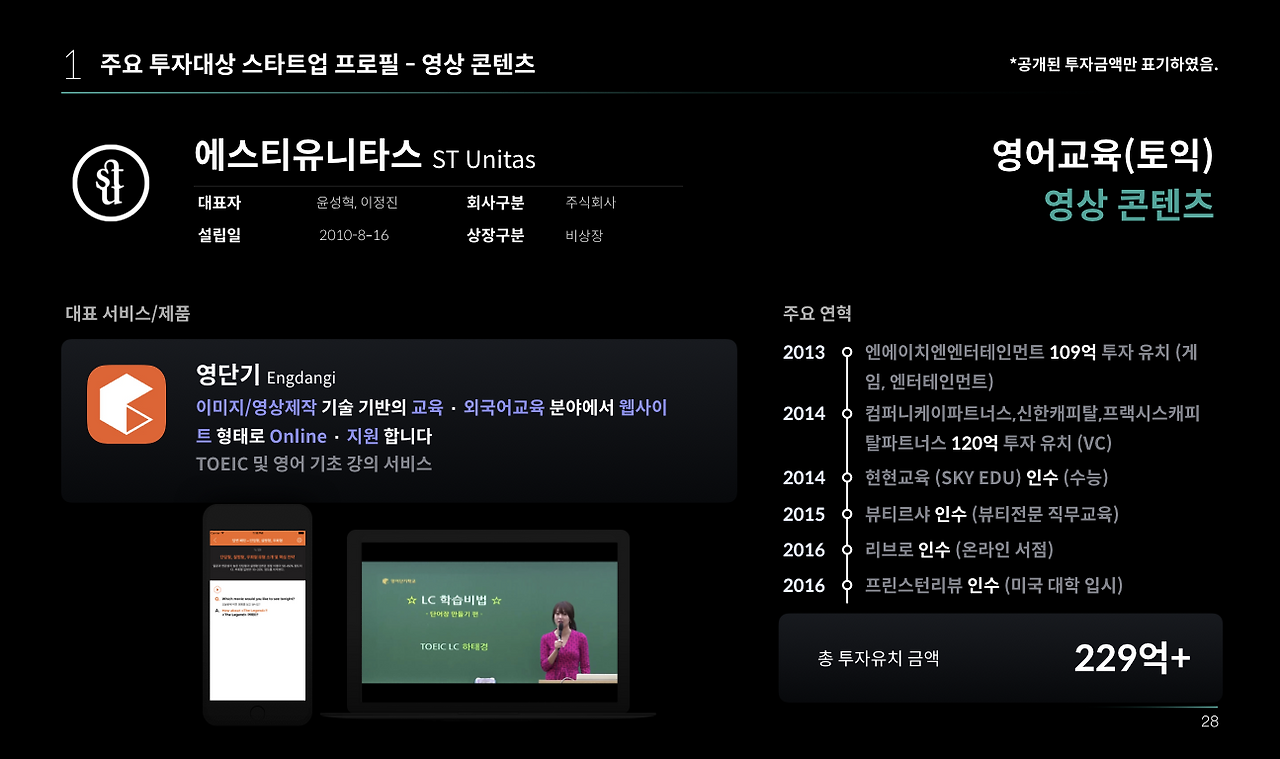Open the orange Engdangi app icon
The image size is (1280, 759).
point(126,404)
